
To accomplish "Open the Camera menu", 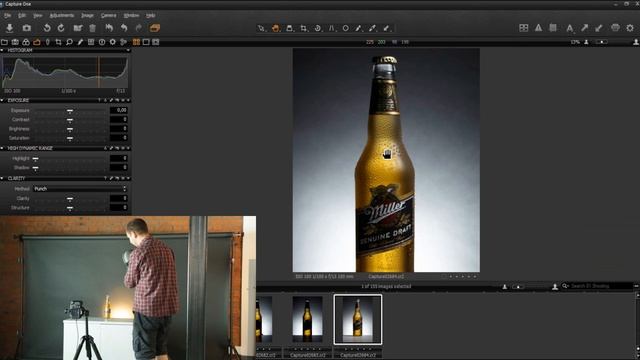I will 108,15.
